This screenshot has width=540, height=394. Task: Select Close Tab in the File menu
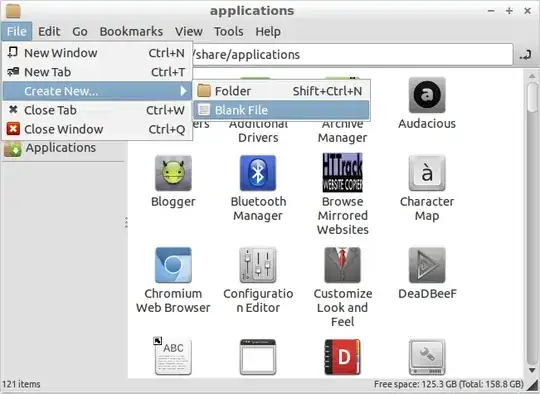(96, 110)
